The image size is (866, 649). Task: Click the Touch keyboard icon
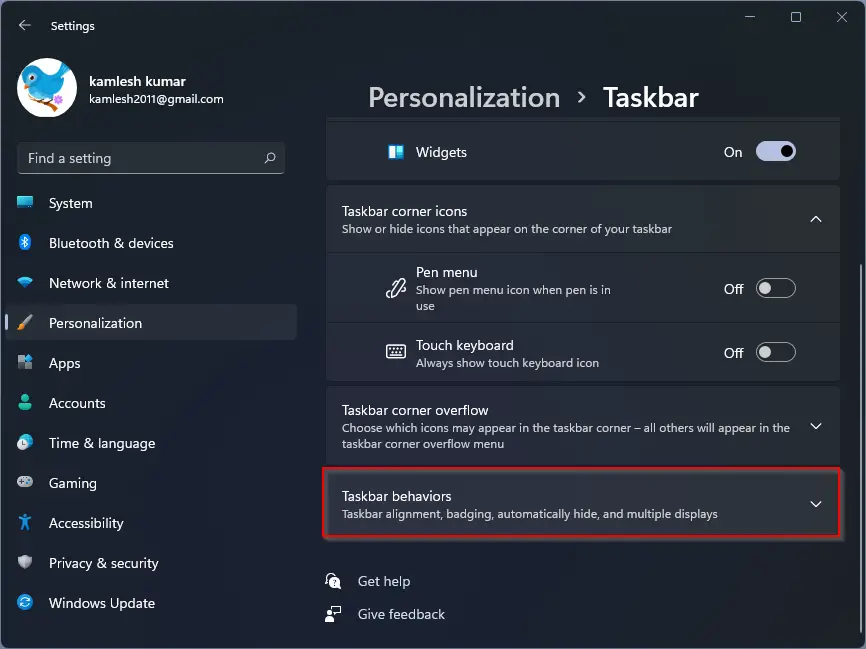click(395, 352)
